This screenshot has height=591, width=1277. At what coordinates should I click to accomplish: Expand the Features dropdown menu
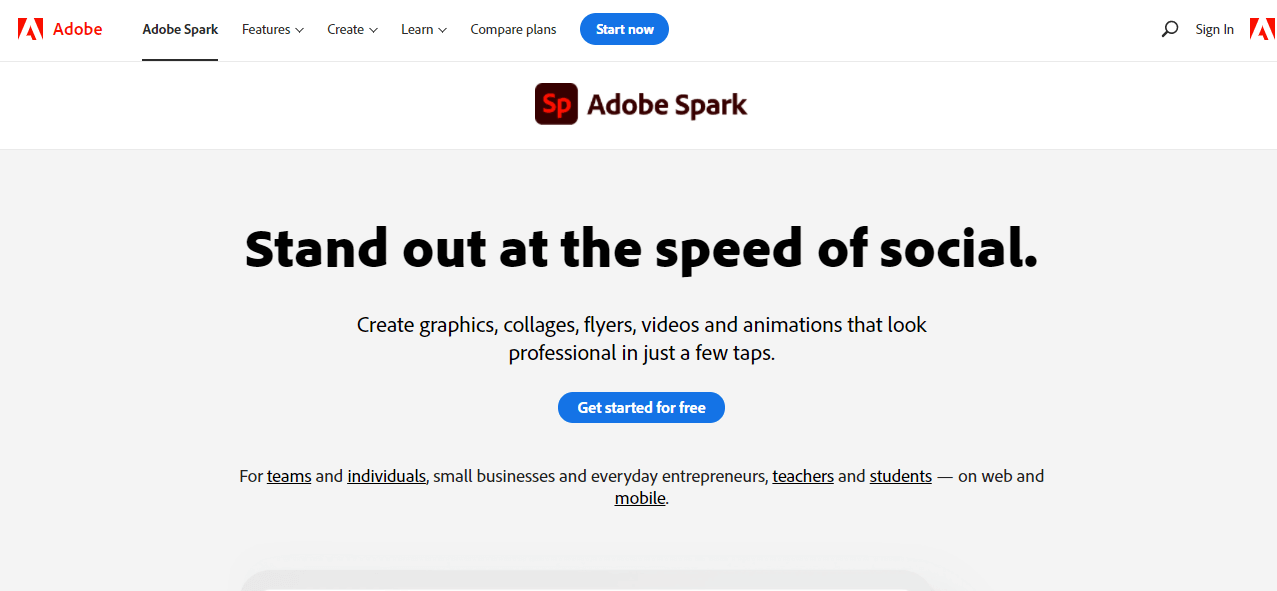pos(272,29)
